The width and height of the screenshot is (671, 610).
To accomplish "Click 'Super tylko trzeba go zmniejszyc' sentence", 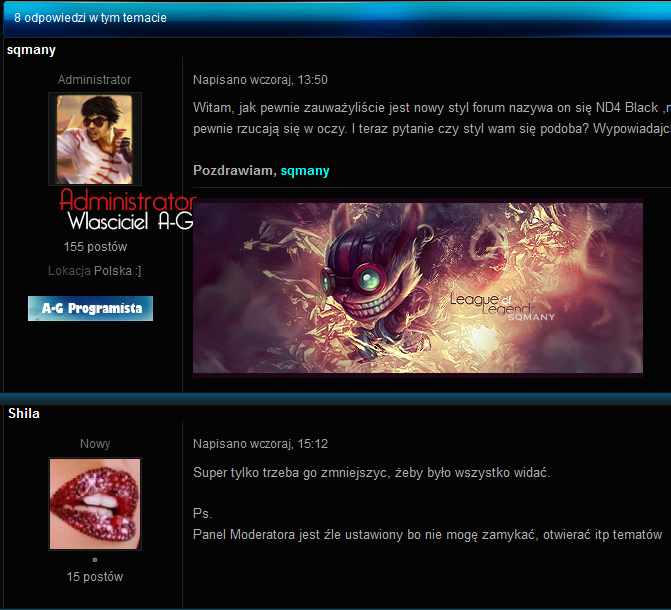I will point(371,473).
